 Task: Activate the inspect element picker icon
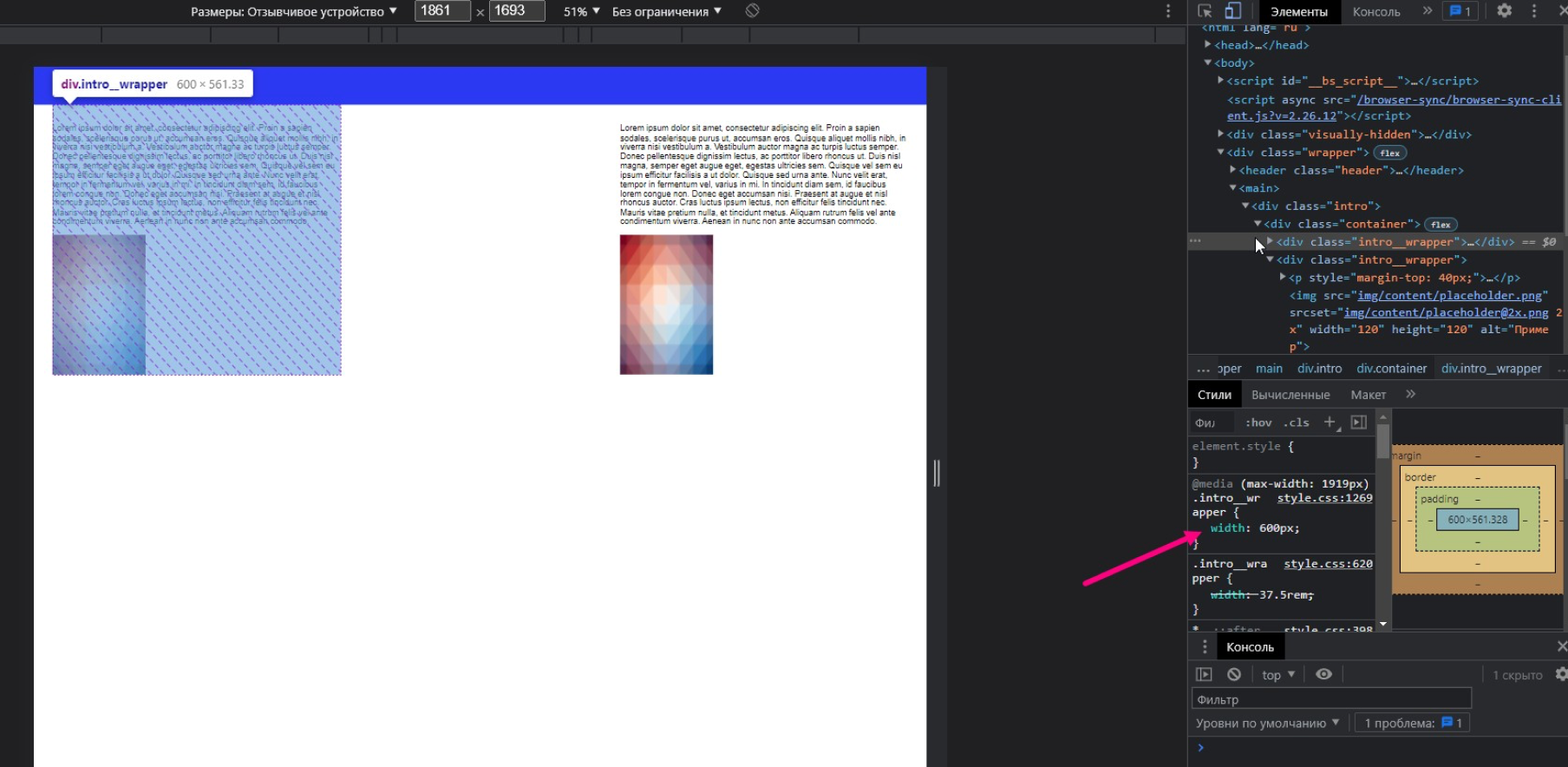(x=1205, y=11)
